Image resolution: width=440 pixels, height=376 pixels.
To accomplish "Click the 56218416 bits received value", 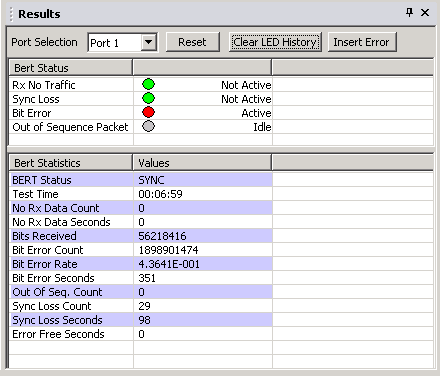I will click(x=162, y=236).
